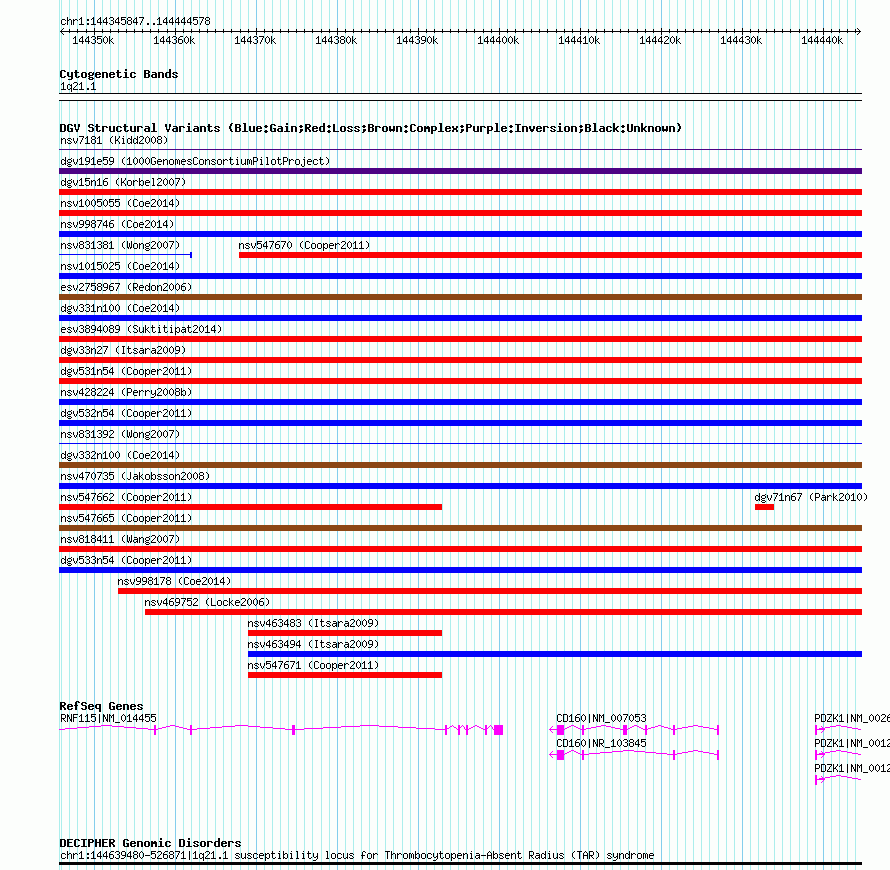Open variant nsv7181 (Kidd2008)
890x870 pixels.
pos(114,140)
